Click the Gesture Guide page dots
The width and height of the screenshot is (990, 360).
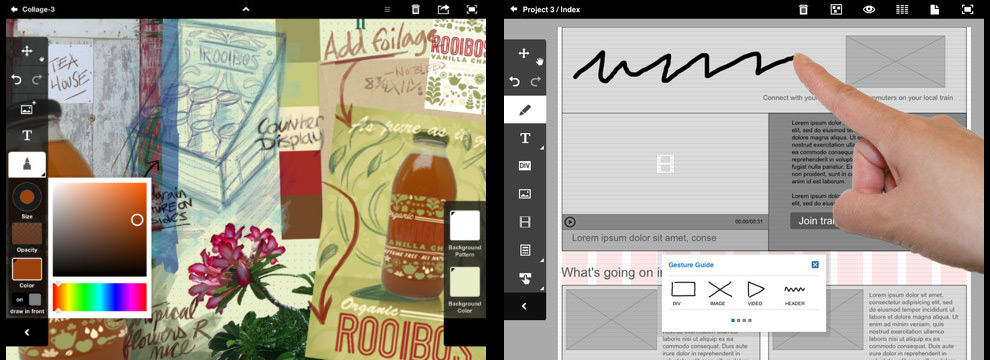[741, 320]
